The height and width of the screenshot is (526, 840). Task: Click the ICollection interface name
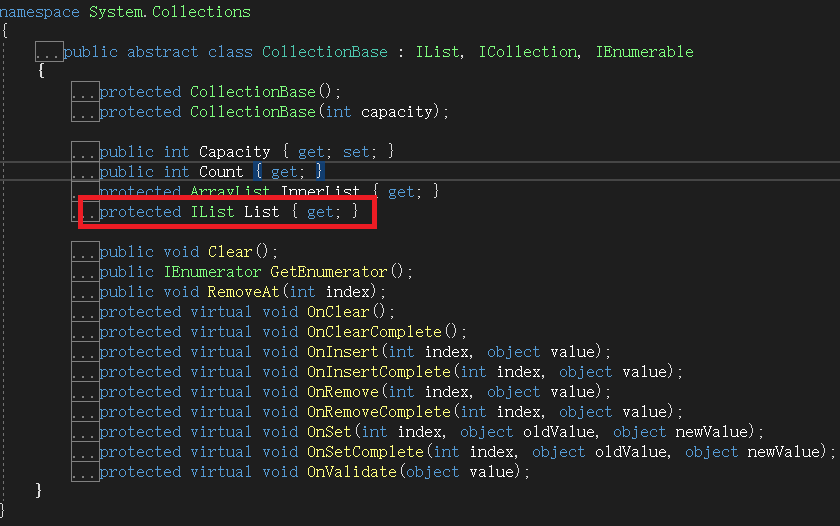[x=527, y=52]
